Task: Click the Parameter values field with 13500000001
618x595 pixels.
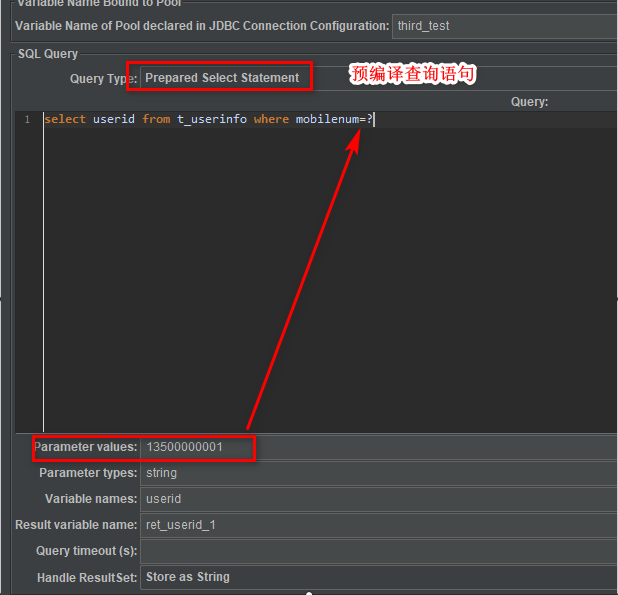Action: point(379,447)
